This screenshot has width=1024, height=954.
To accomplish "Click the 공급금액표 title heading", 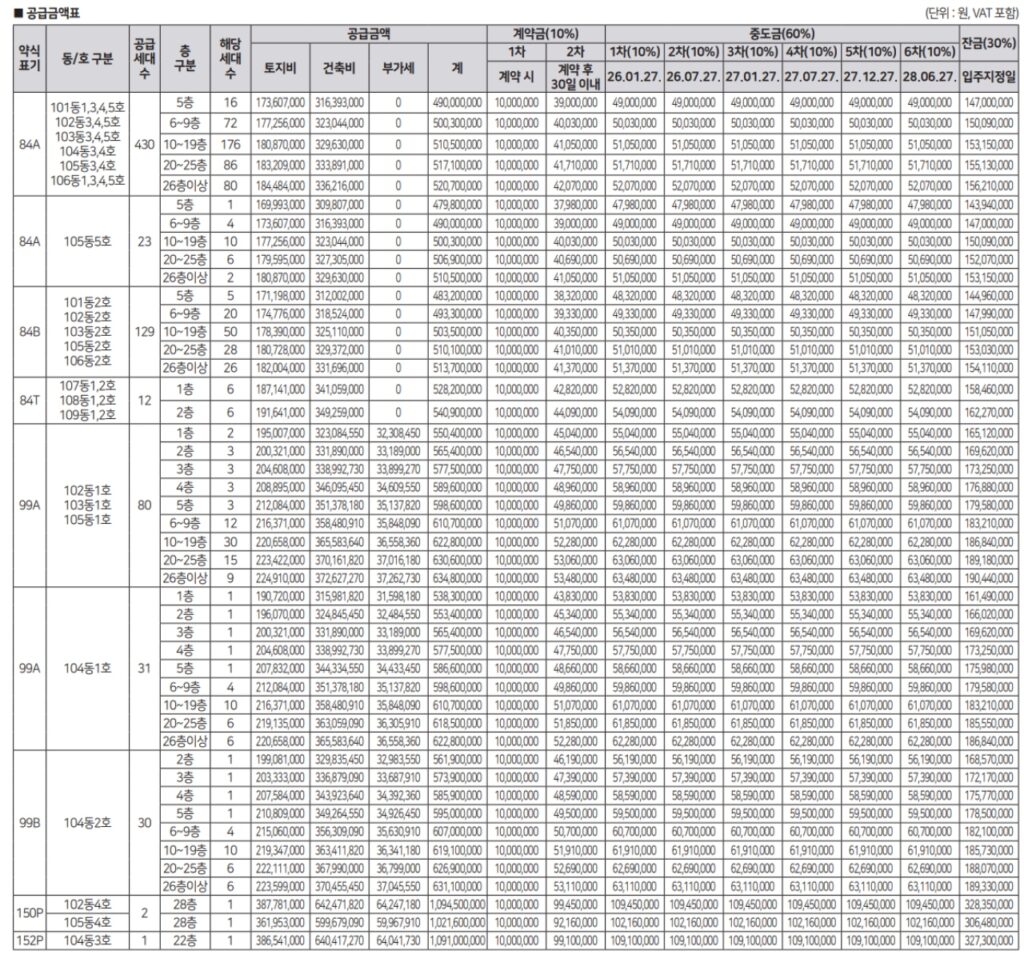I will (x=46, y=13).
